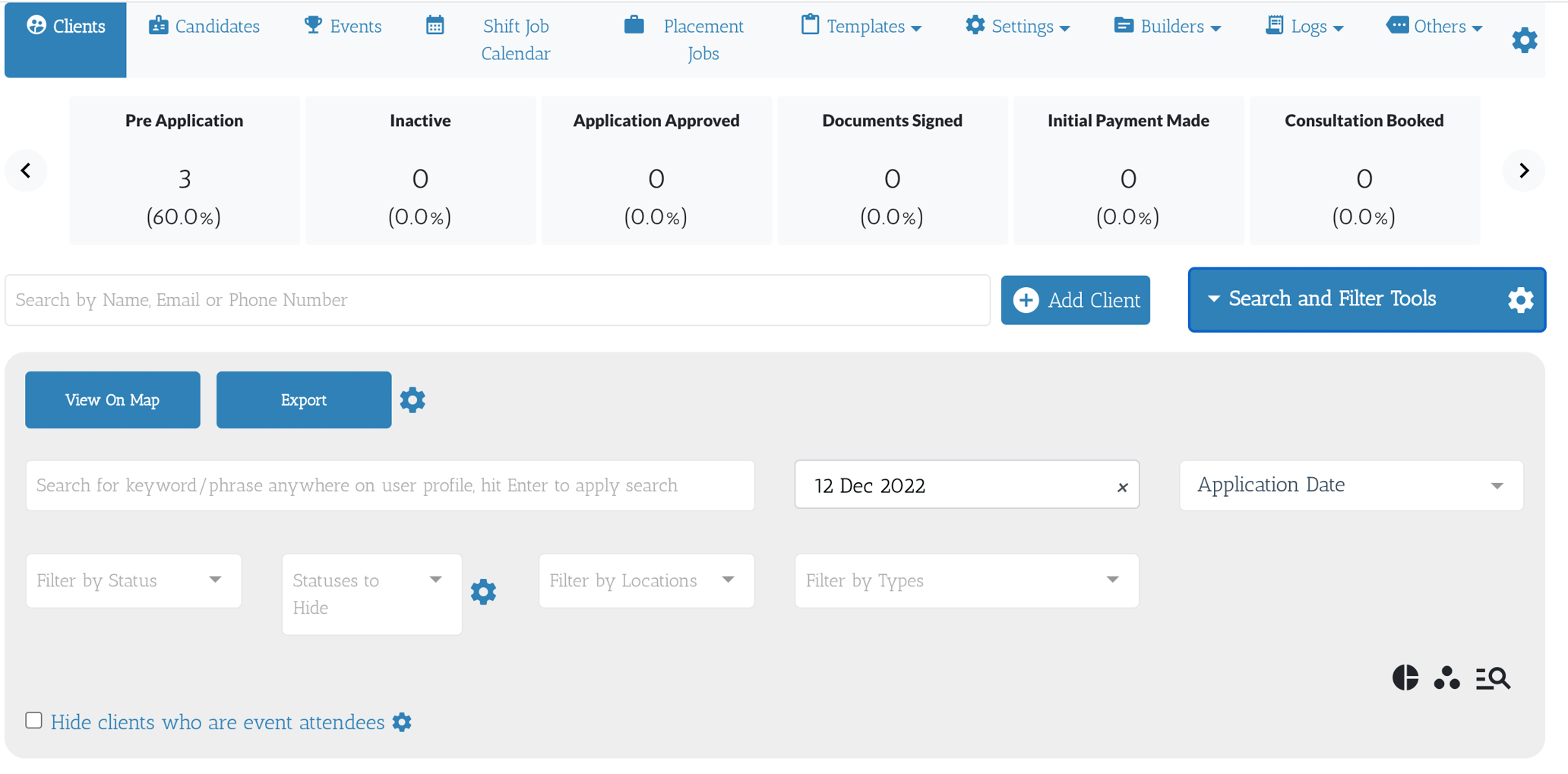Open the pie chart view icon

pos(1406,678)
